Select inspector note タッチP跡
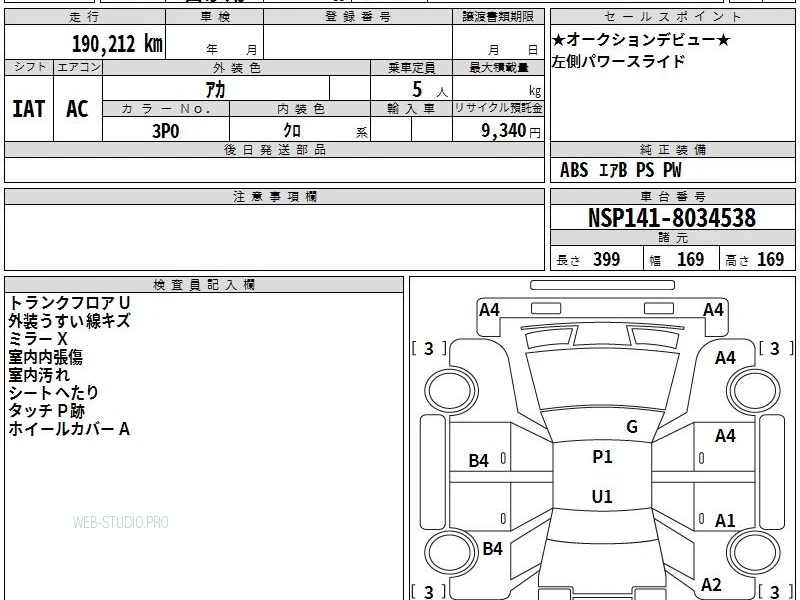Screen dimensions: 800x600 46,410
